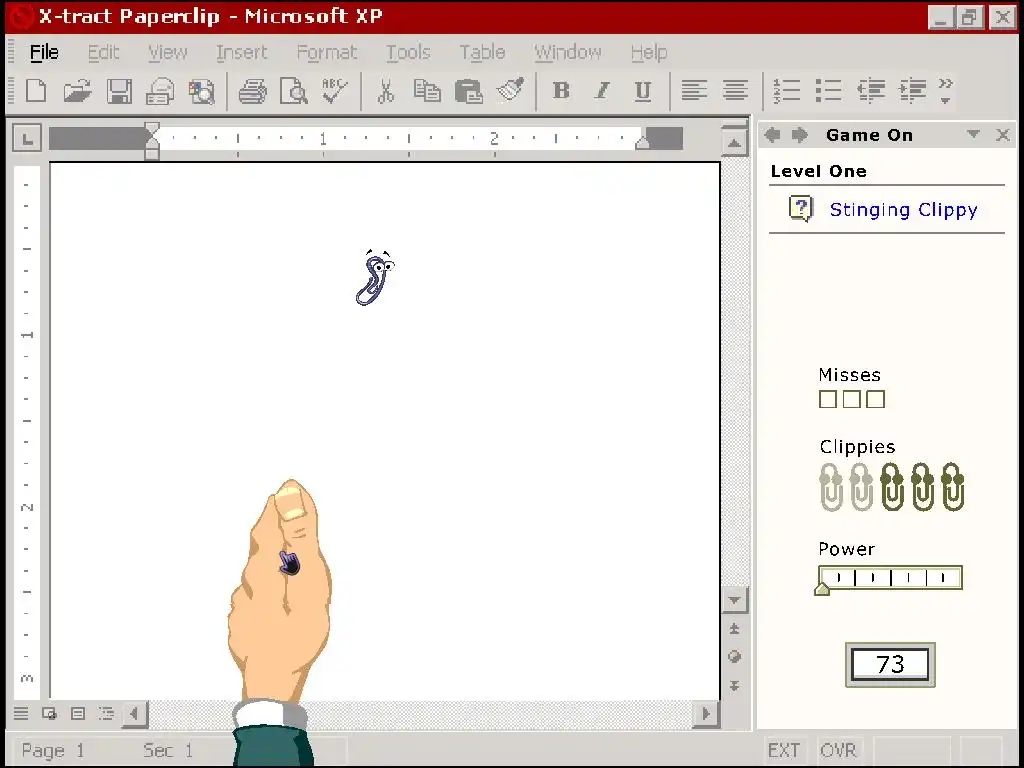Close the Game On task pane
The image size is (1024, 768).
1002,135
